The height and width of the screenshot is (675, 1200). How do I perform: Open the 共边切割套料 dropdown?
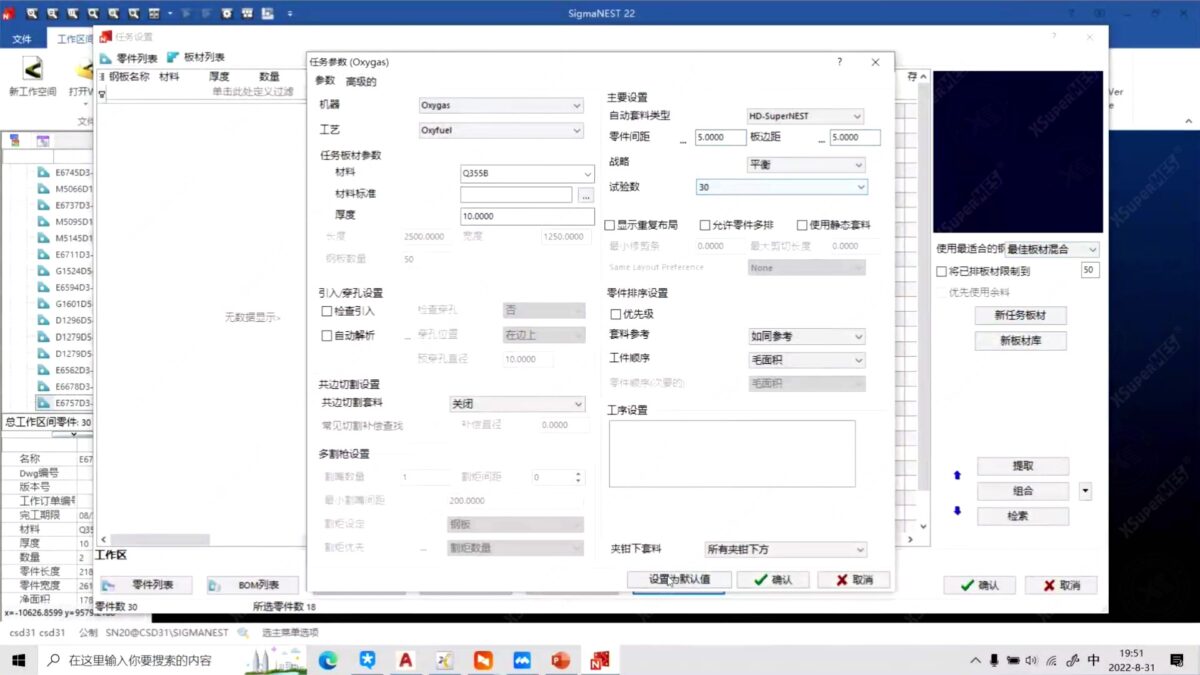pos(517,403)
